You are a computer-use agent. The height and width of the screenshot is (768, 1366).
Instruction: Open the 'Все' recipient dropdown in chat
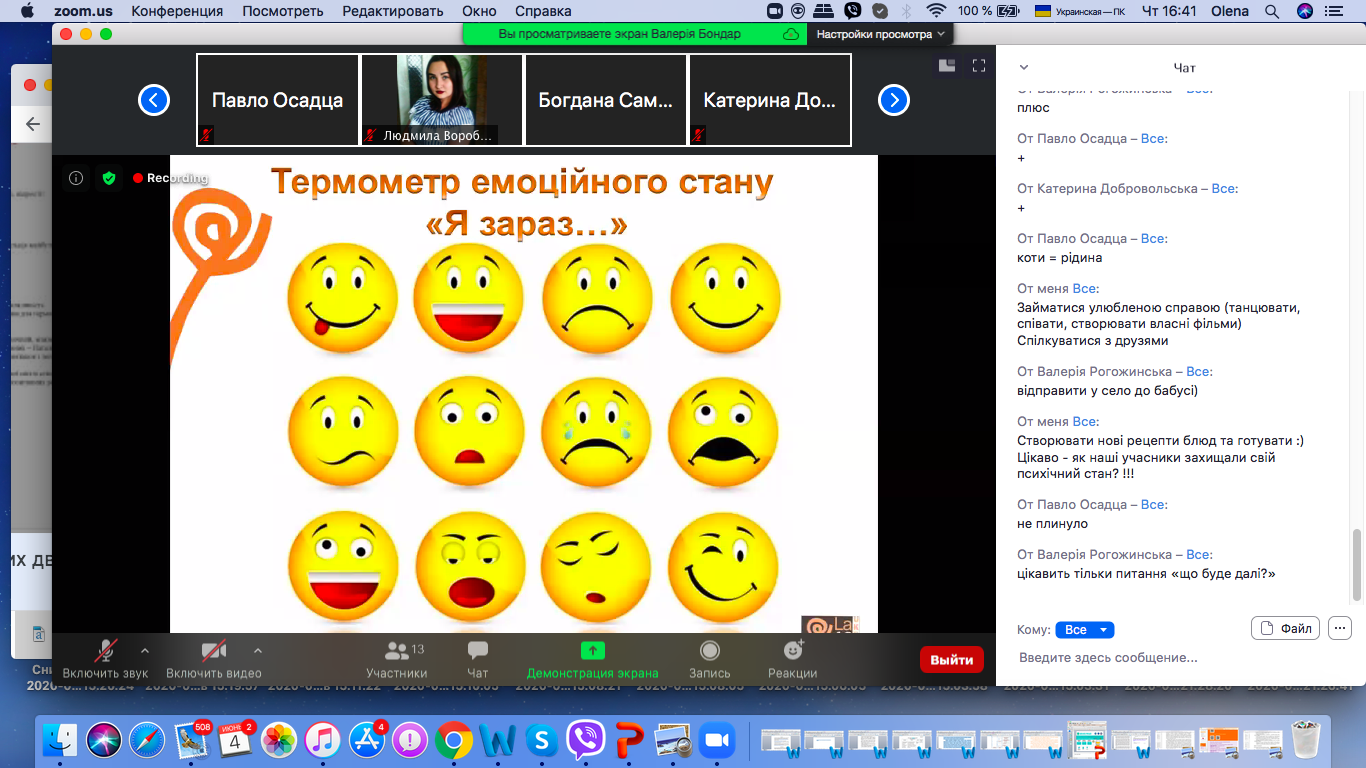click(x=1084, y=630)
